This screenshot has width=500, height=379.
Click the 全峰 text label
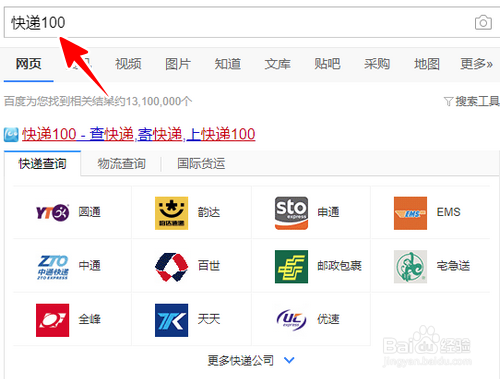click(89, 319)
